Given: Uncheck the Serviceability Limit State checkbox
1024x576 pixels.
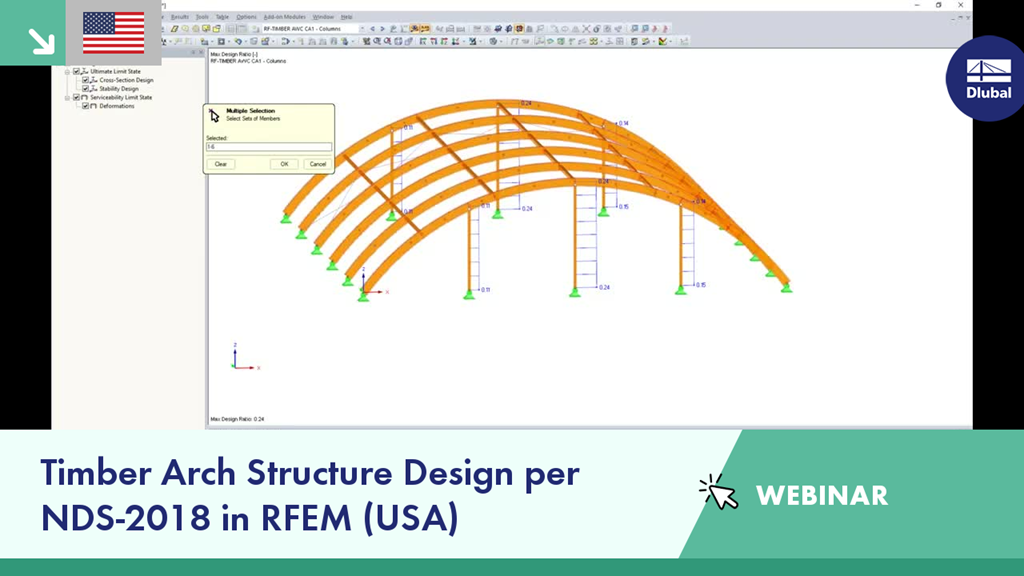Looking at the screenshot, I should 76,97.
